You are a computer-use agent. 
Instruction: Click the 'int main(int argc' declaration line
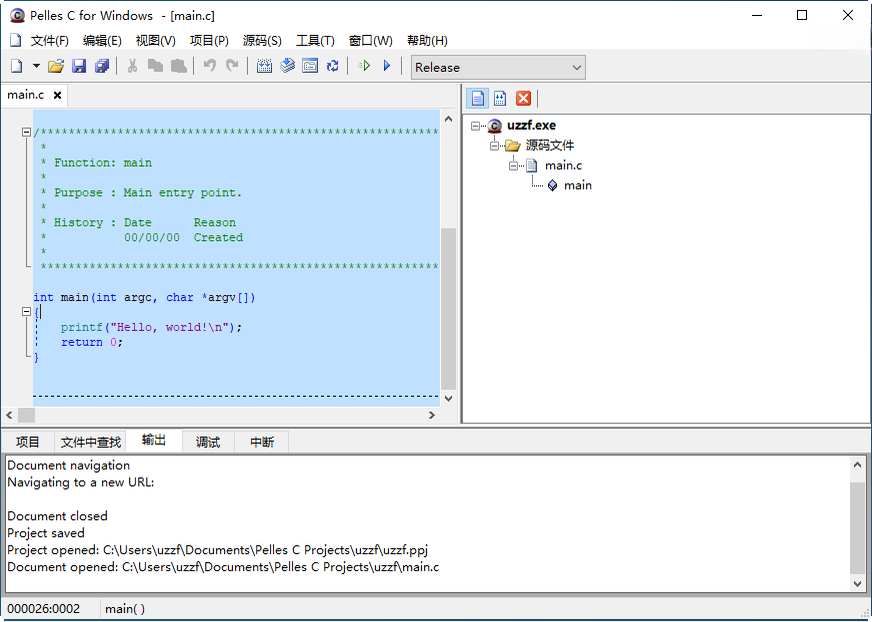click(144, 298)
